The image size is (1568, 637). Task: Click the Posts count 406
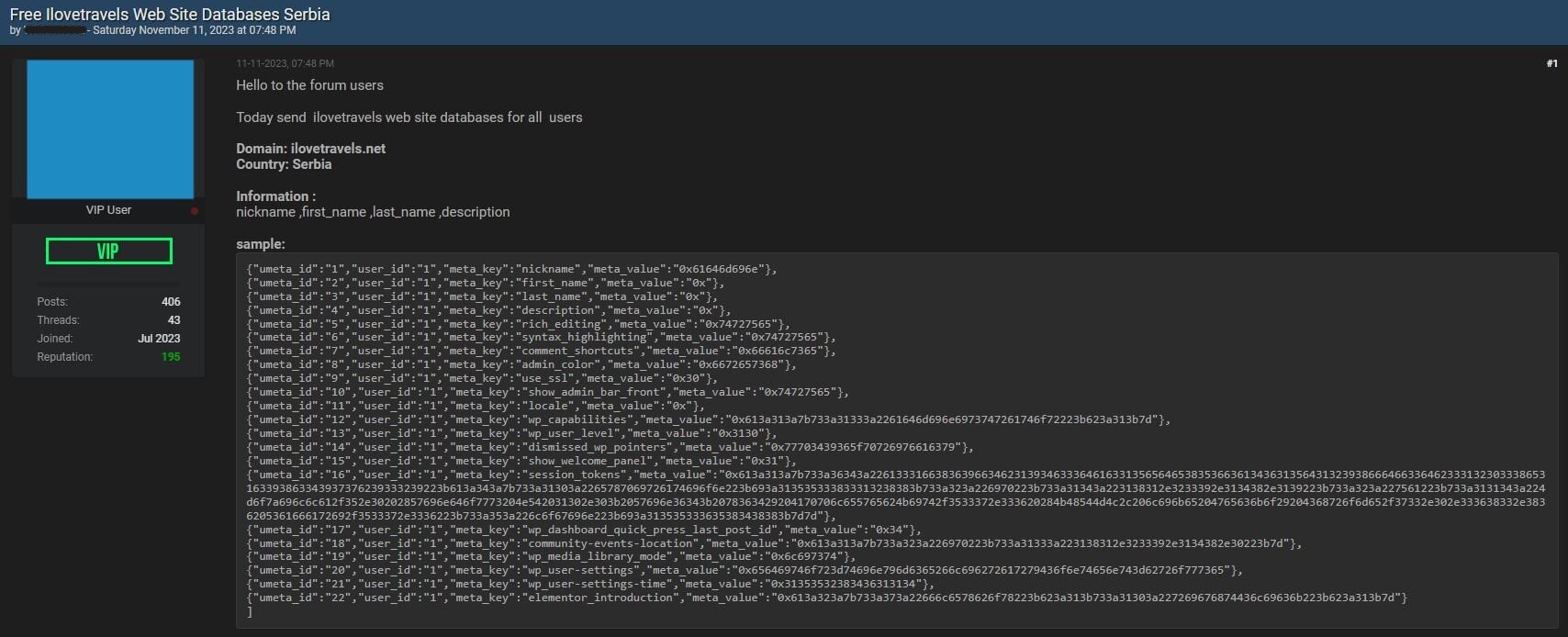171,302
